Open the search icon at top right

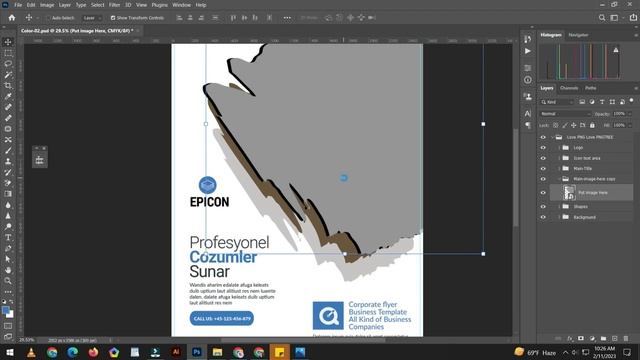click(602, 18)
